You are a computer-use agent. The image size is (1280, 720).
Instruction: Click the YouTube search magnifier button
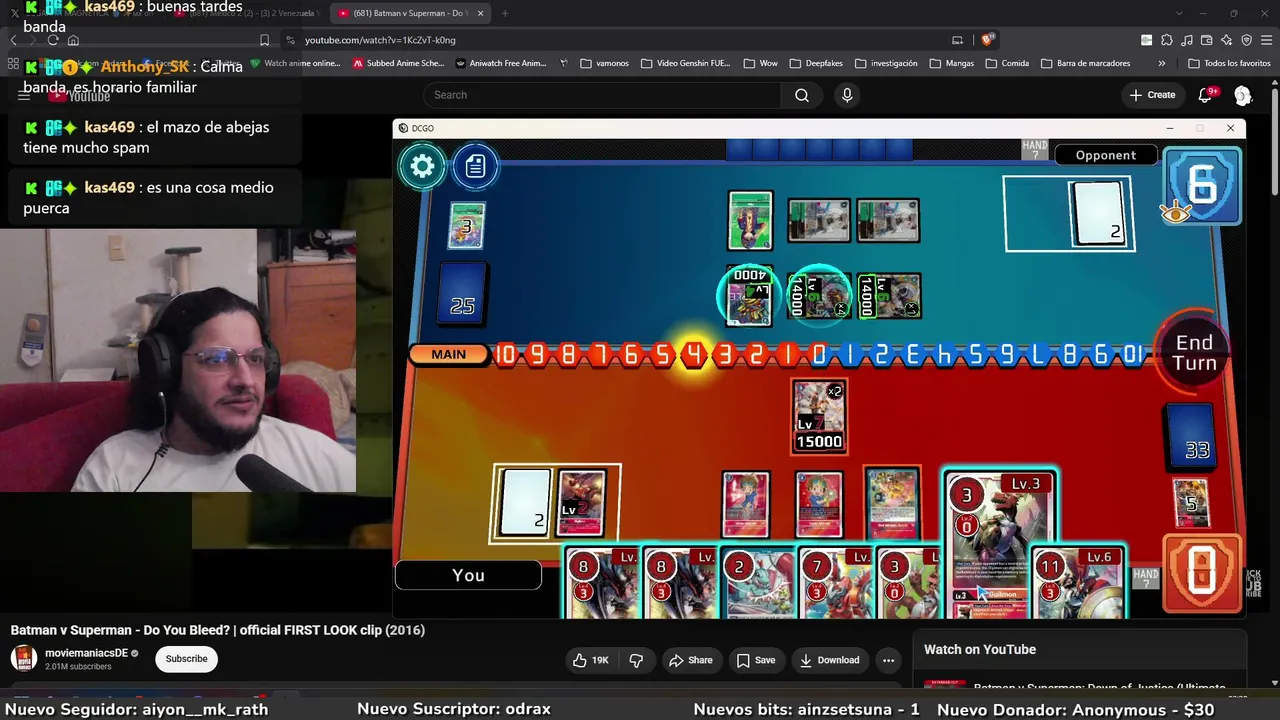coord(802,95)
